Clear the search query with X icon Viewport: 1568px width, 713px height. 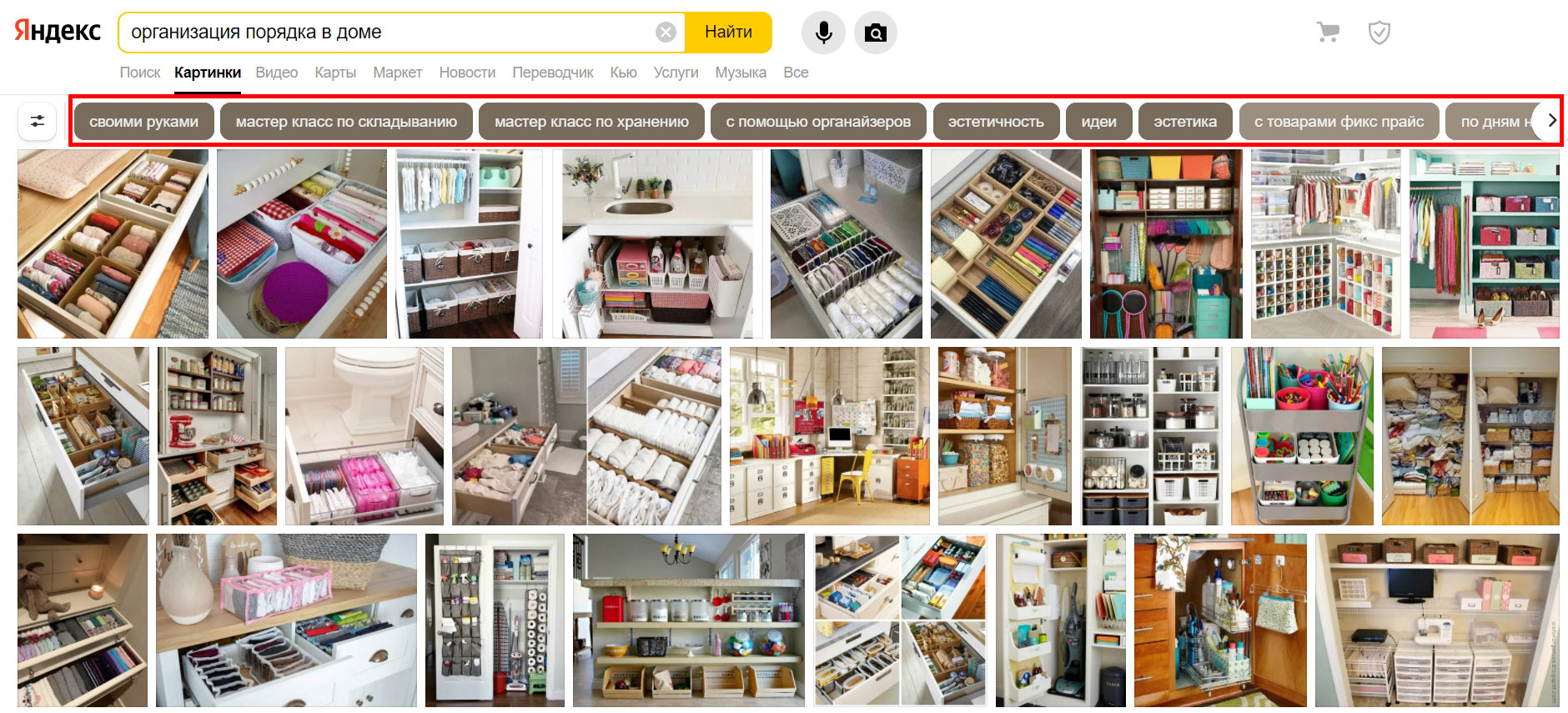(x=666, y=33)
